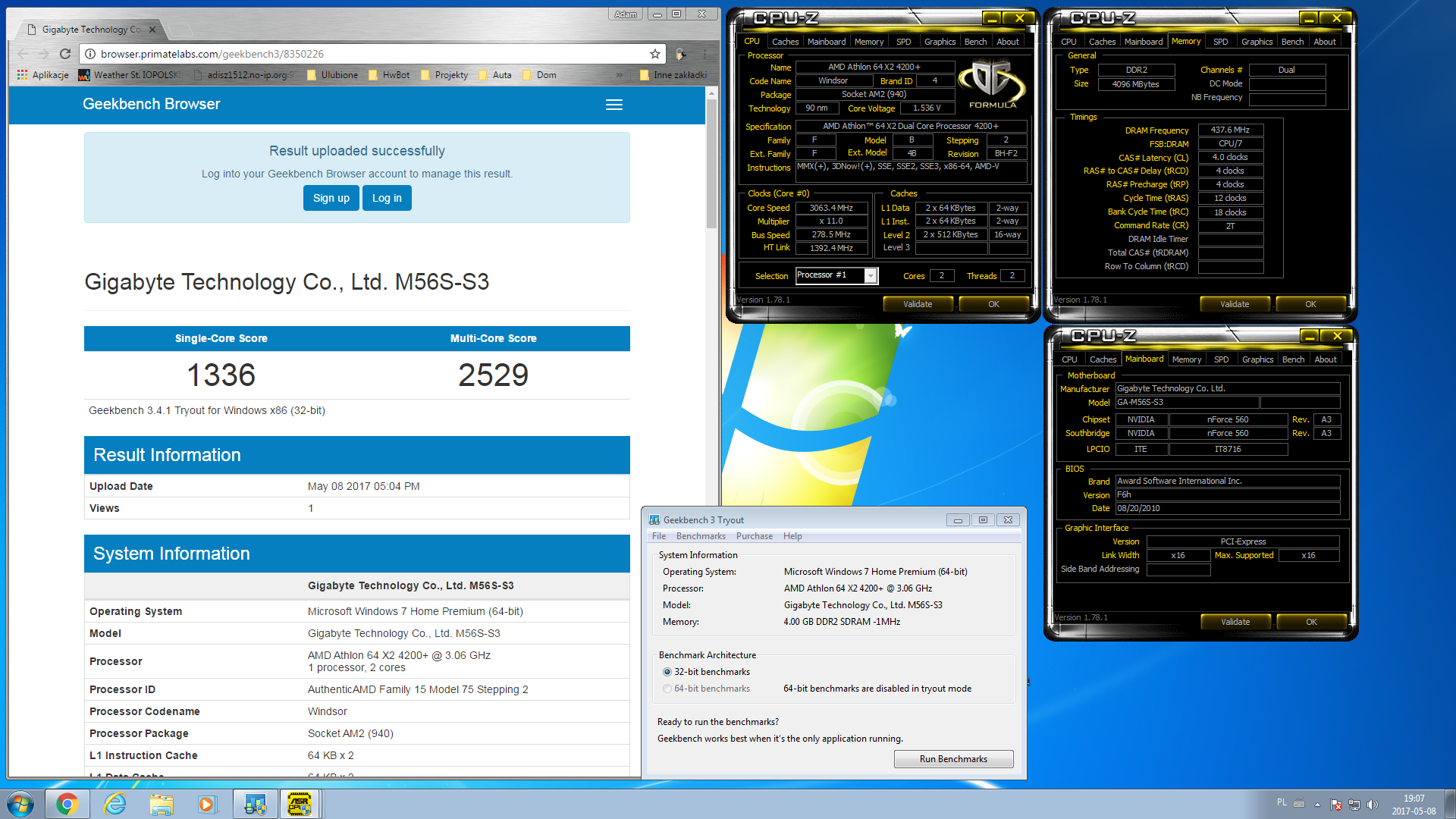
Task: Click Windsor processor codename value
Action: point(327,711)
